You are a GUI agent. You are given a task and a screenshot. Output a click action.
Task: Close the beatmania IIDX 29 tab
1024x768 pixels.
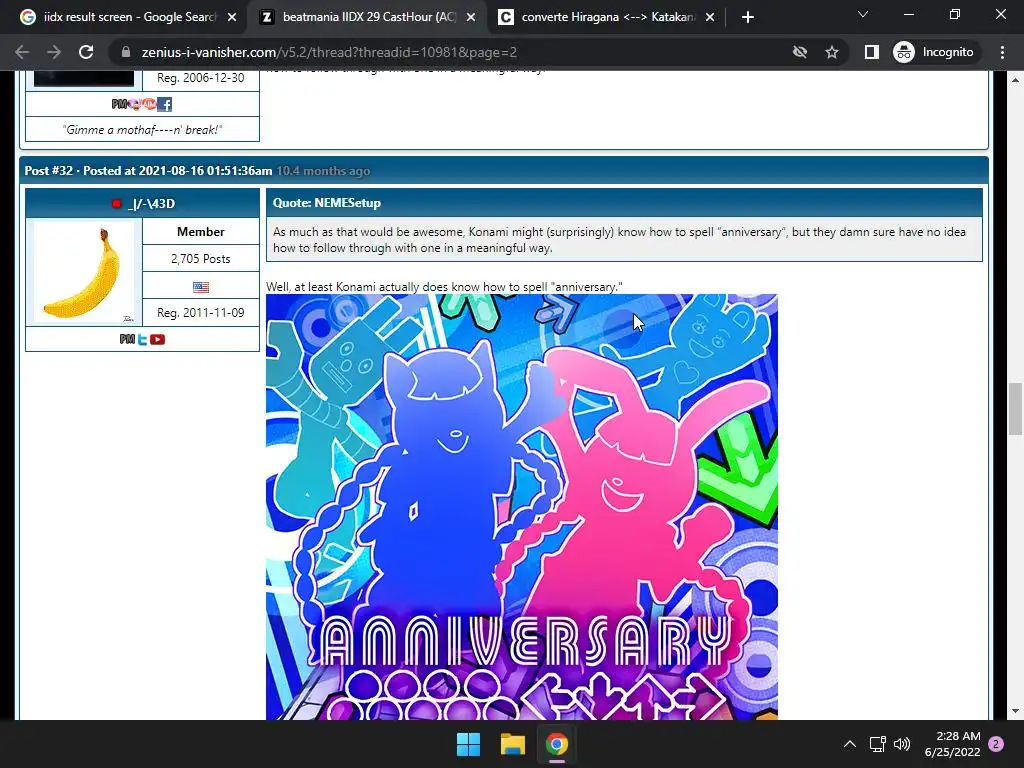[471, 17]
